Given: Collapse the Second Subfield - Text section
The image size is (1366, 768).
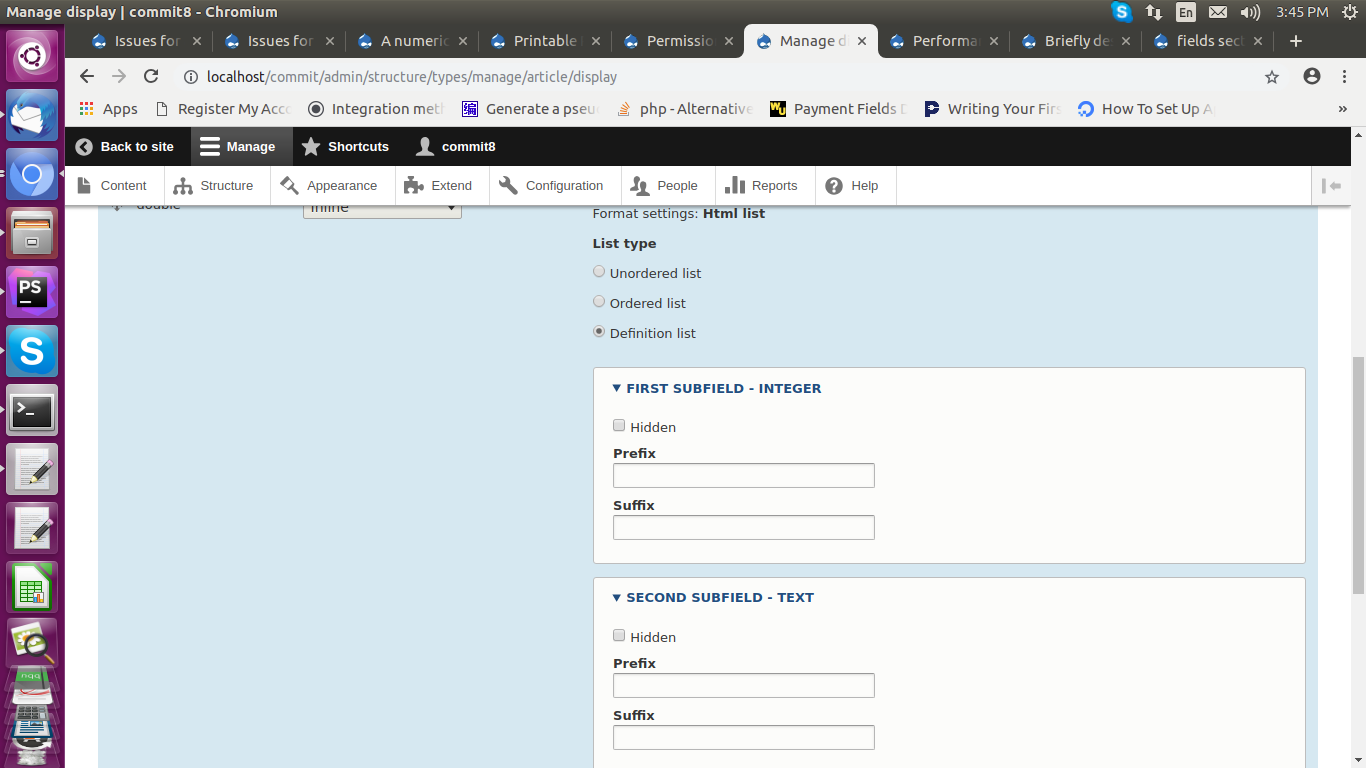Looking at the screenshot, I should [x=713, y=597].
